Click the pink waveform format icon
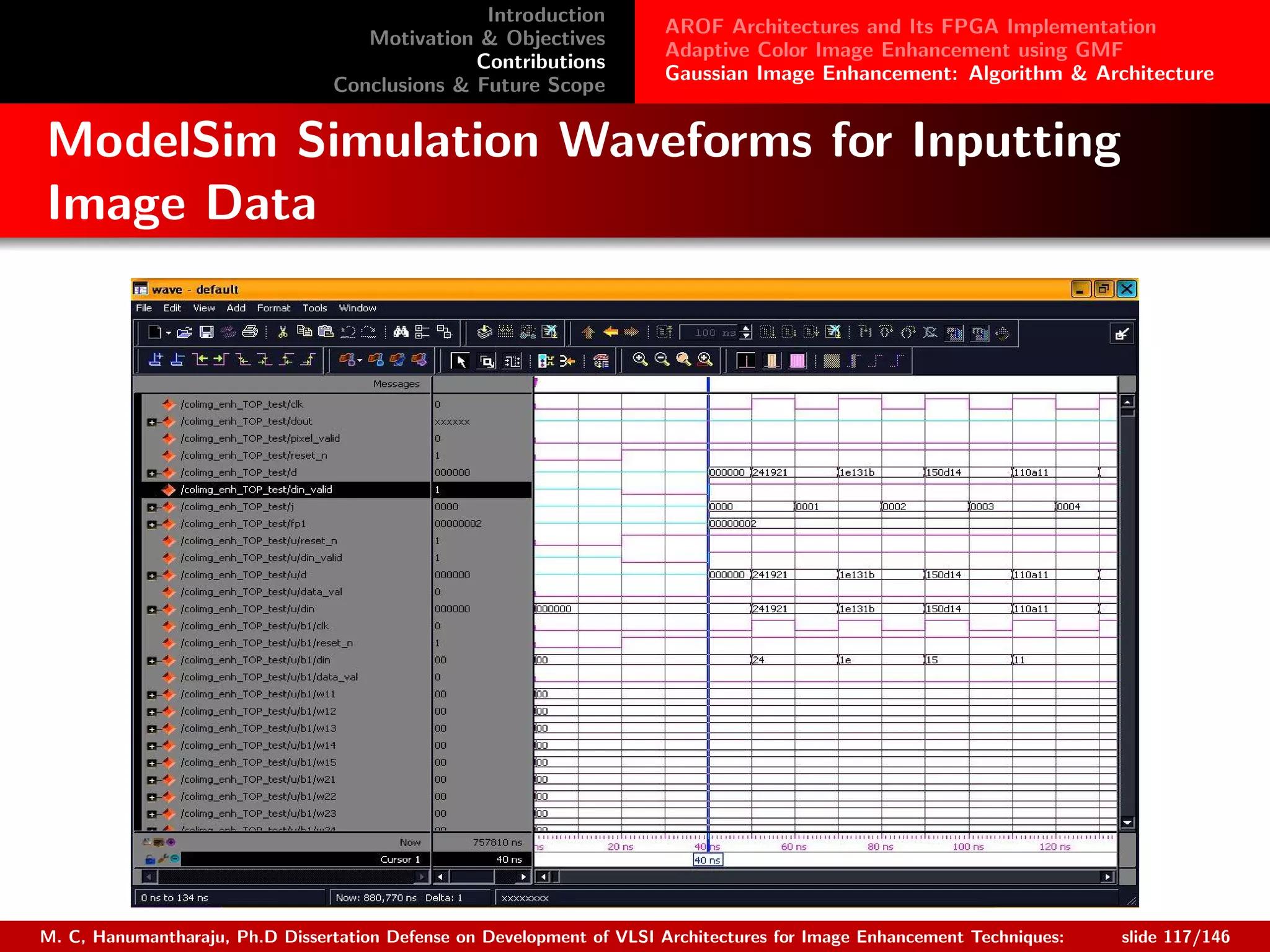This screenshot has width=1270, height=952. click(x=797, y=361)
